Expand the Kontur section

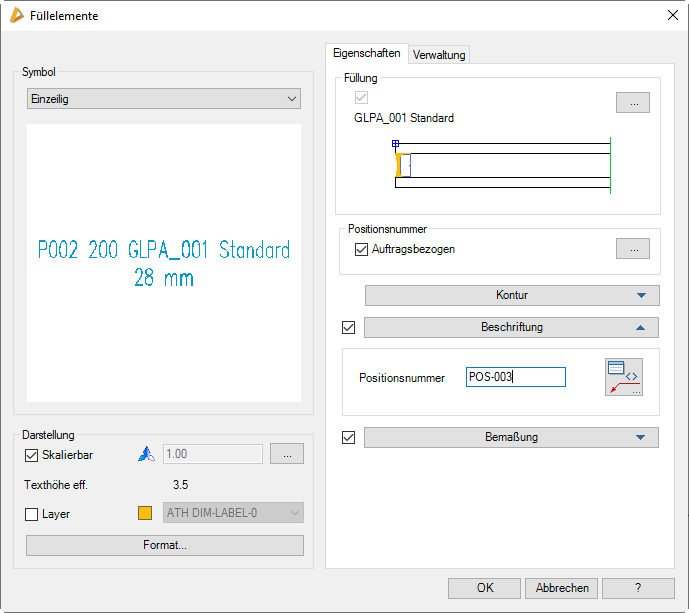click(x=512, y=295)
